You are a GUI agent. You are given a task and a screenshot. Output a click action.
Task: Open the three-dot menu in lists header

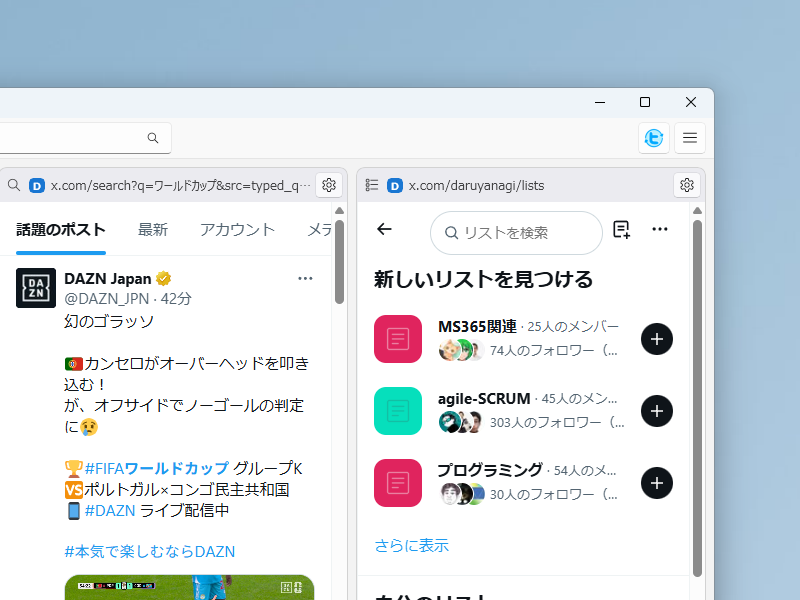click(x=660, y=229)
